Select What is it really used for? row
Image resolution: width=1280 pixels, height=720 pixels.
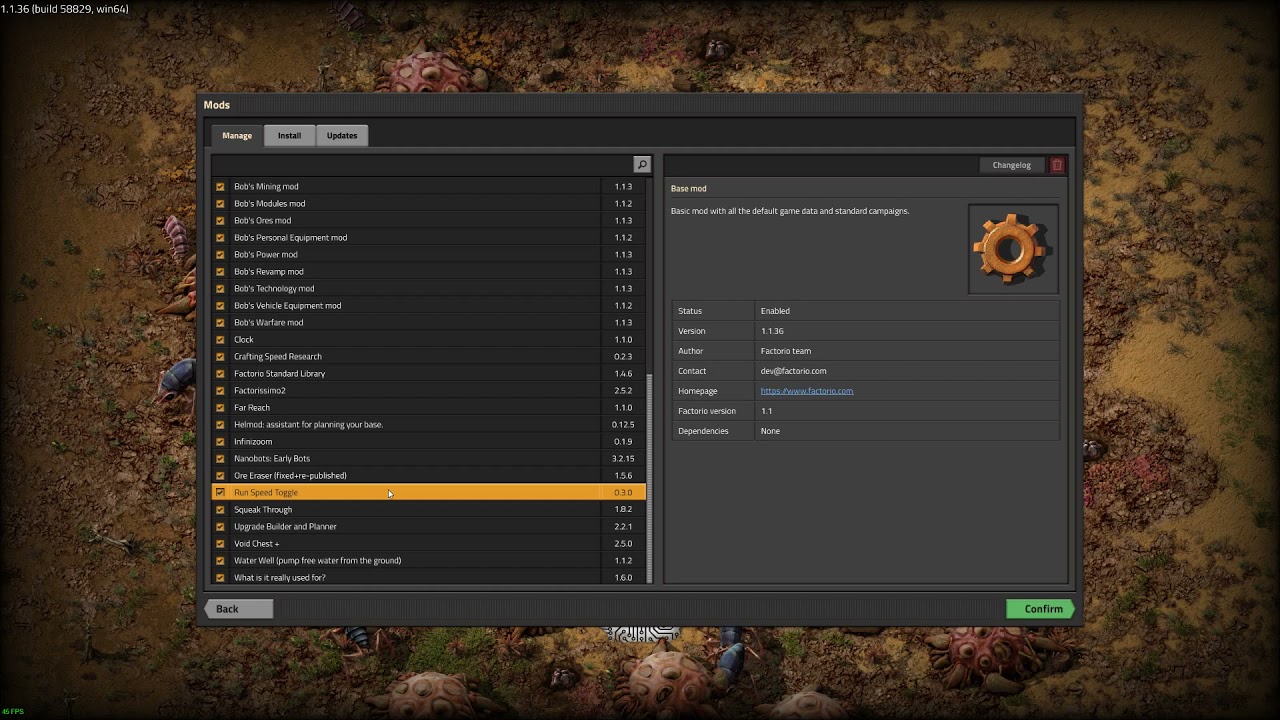tap(429, 578)
